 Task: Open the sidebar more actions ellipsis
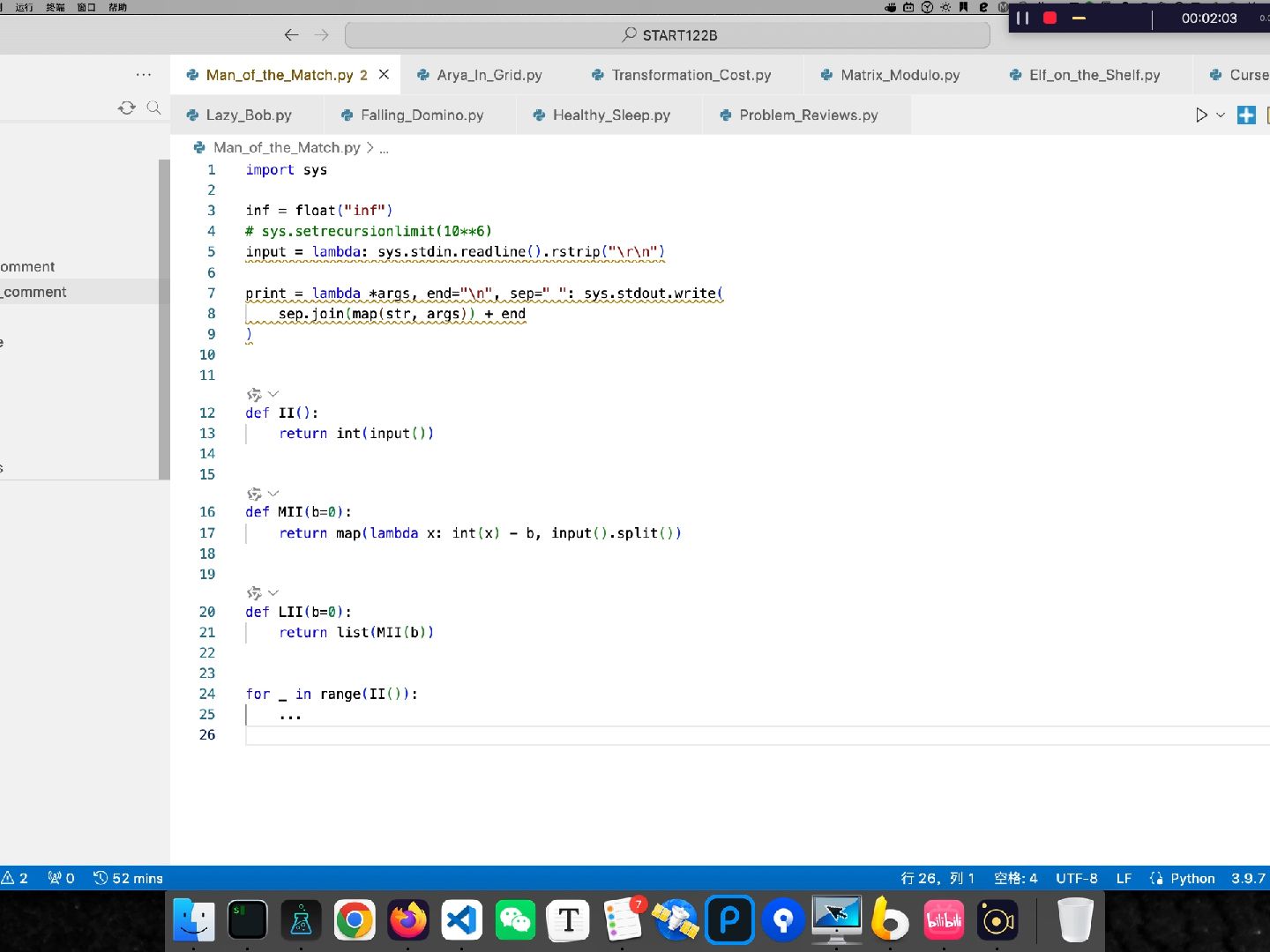[144, 75]
